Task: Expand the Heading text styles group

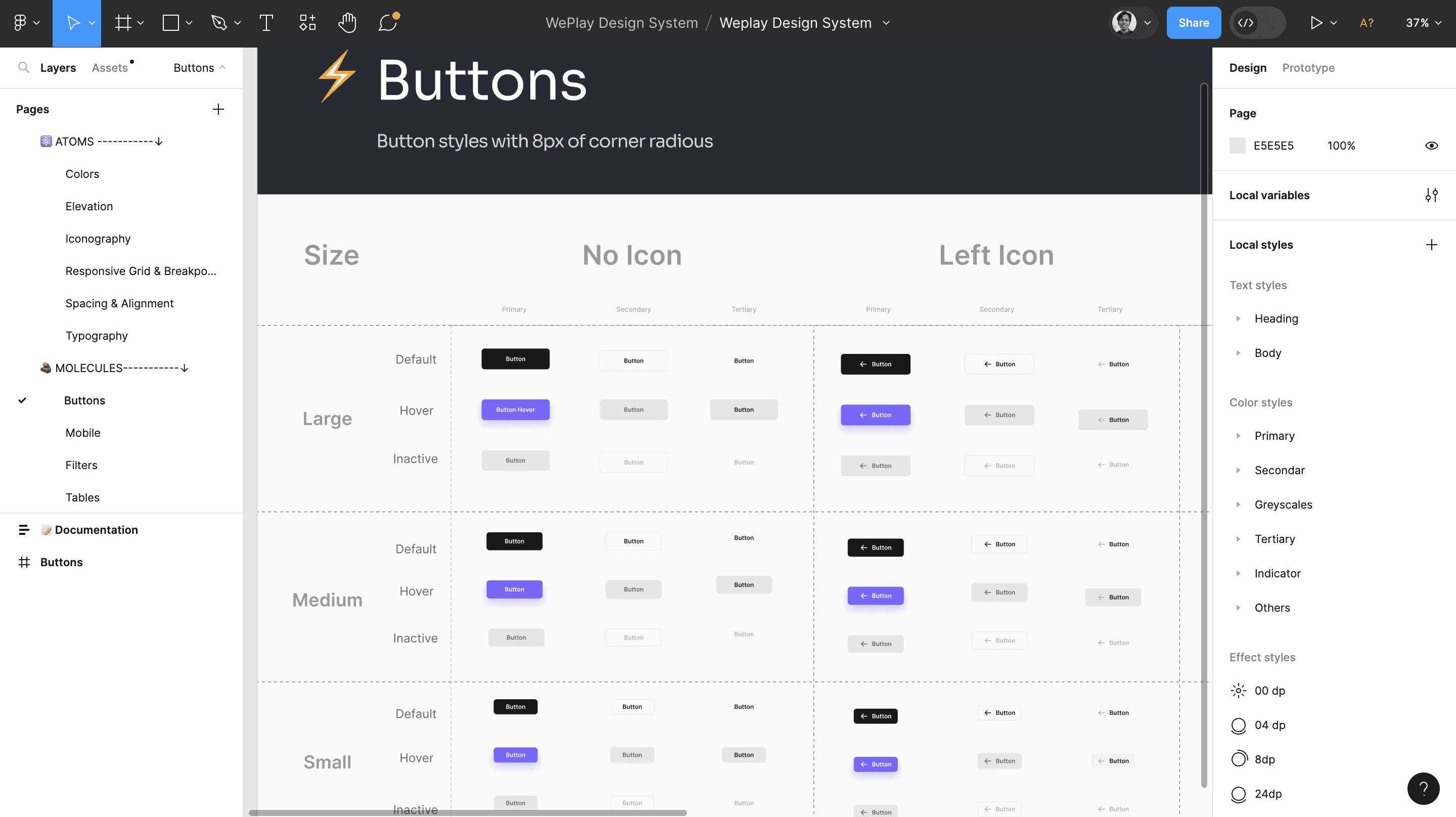Action: 1238,319
